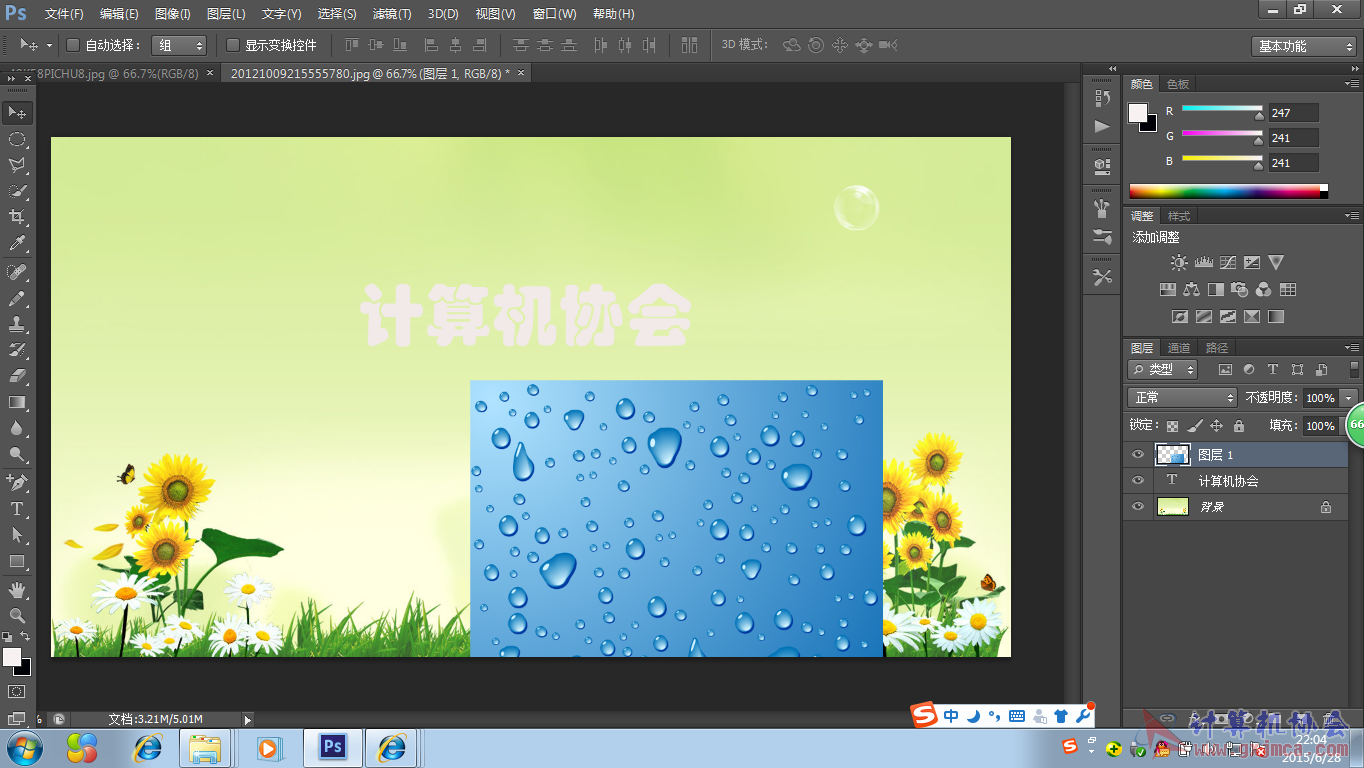Image resolution: width=1364 pixels, height=768 pixels.
Task: Select the Dodge tool
Action: [17, 454]
